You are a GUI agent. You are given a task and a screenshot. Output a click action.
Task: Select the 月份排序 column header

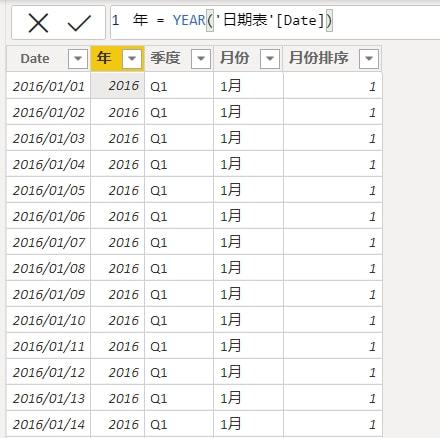click(x=319, y=58)
